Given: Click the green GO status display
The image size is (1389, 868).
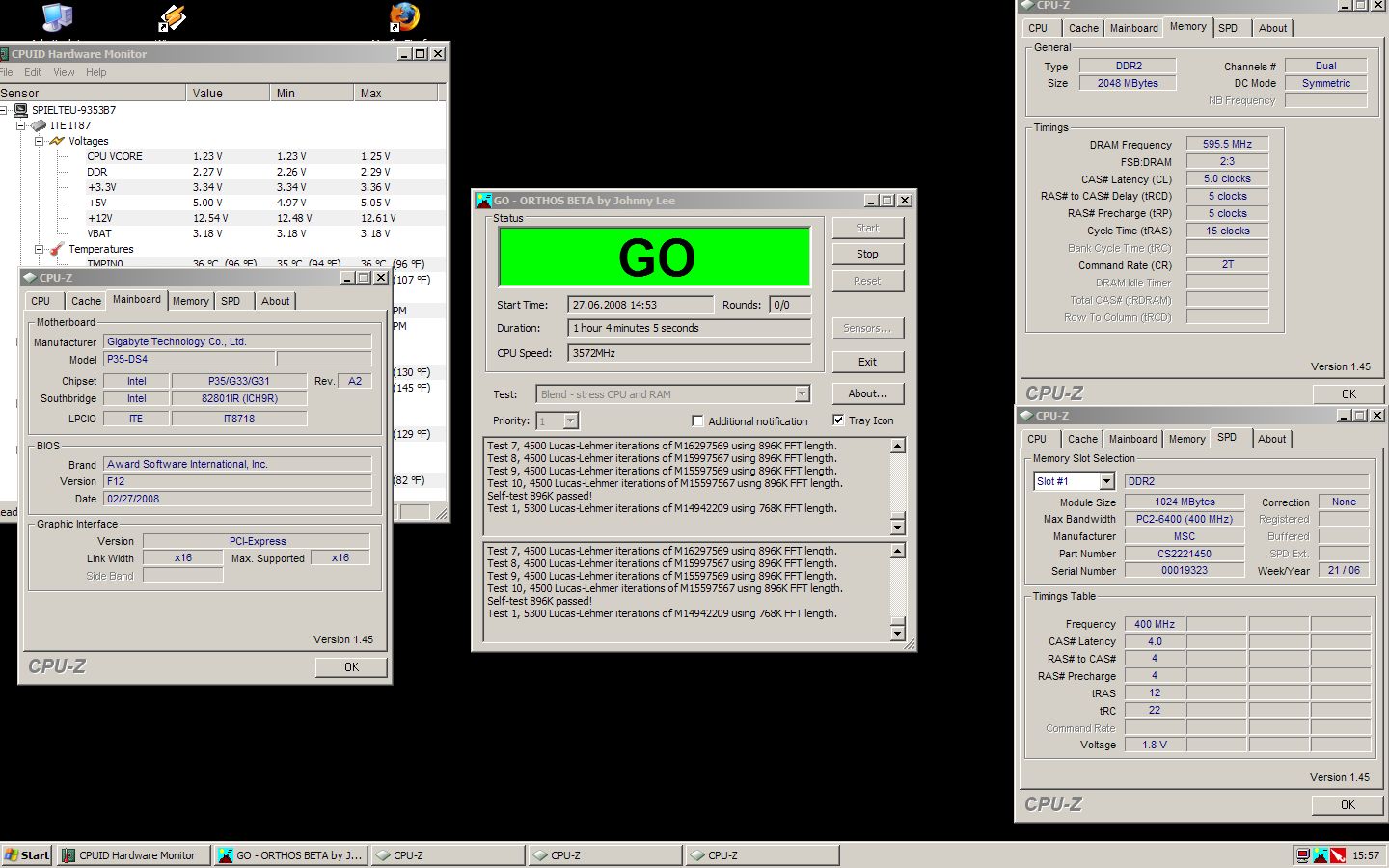Looking at the screenshot, I should tap(654, 257).
